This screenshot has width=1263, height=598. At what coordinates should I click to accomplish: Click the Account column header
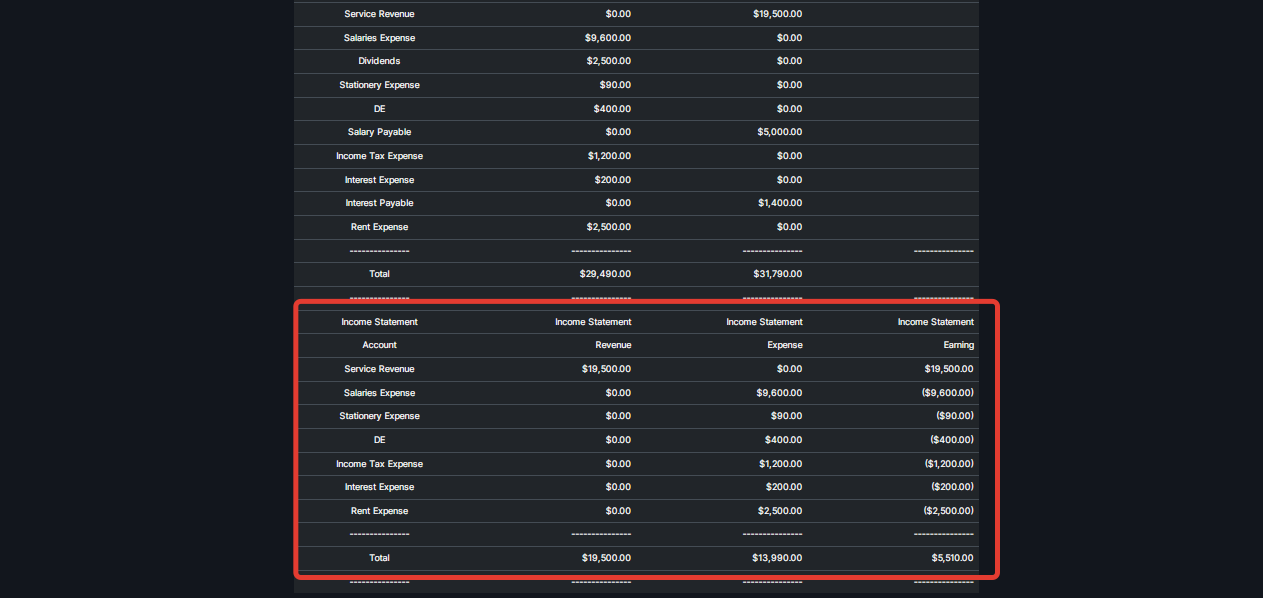coord(379,345)
